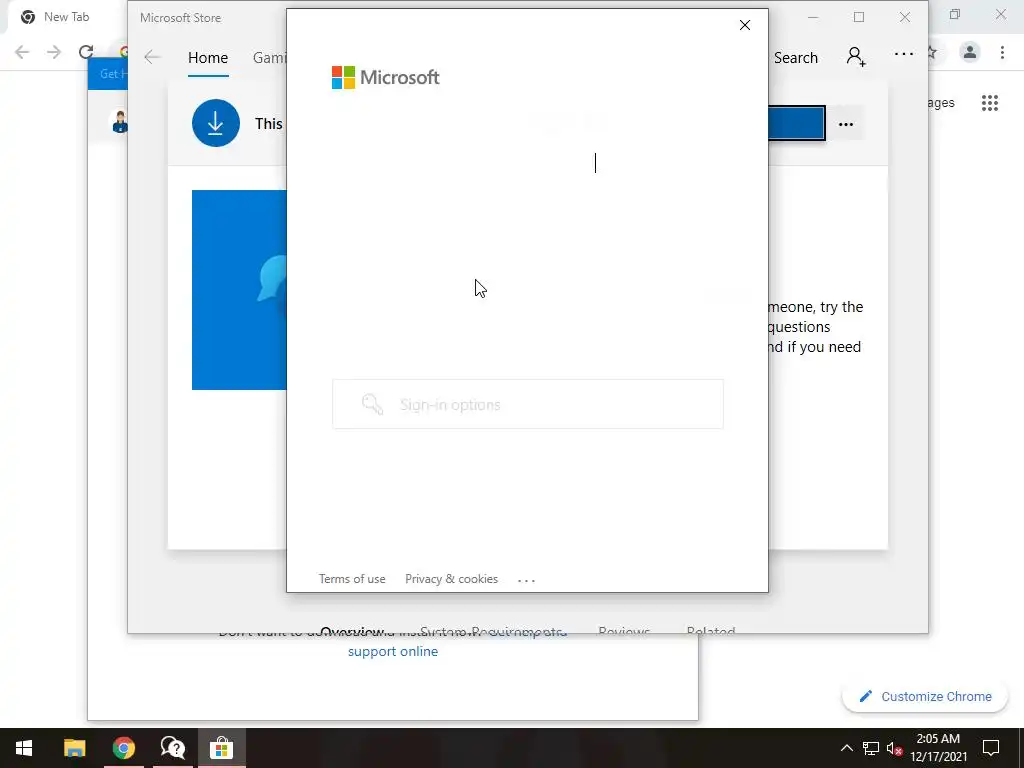Open Terms of use link
The image size is (1024, 768).
[x=352, y=579]
